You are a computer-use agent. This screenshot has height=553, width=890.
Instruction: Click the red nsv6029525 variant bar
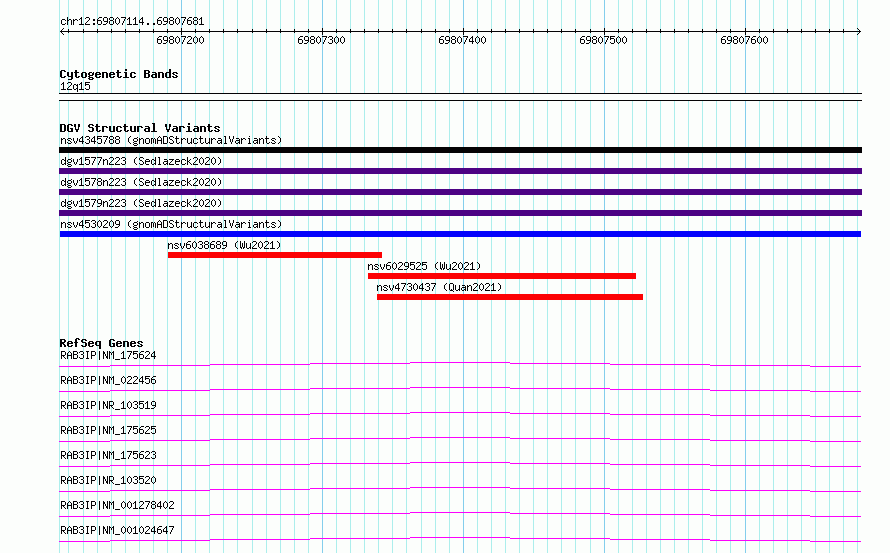click(x=502, y=276)
